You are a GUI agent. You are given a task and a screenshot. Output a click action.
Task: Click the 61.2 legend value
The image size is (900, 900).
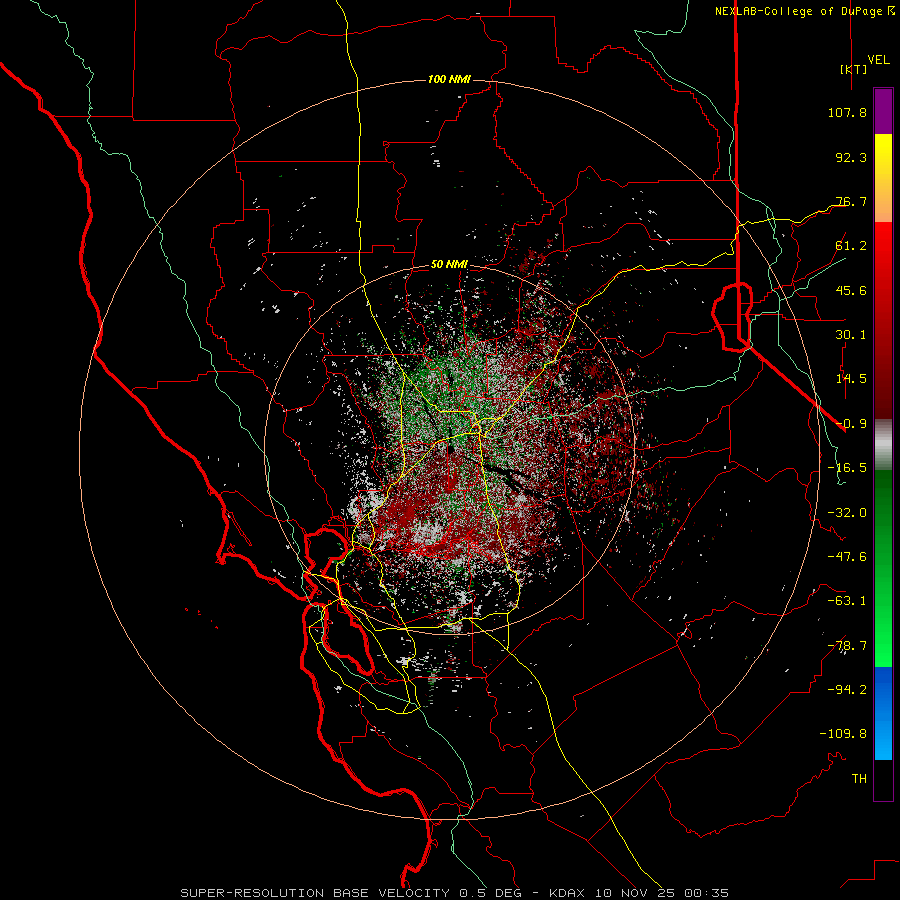point(851,246)
